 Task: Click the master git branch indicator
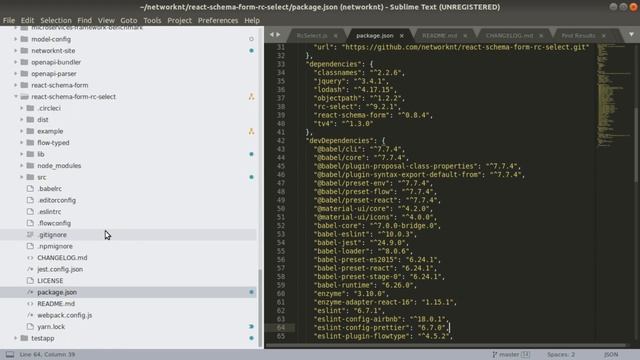coord(511,354)
